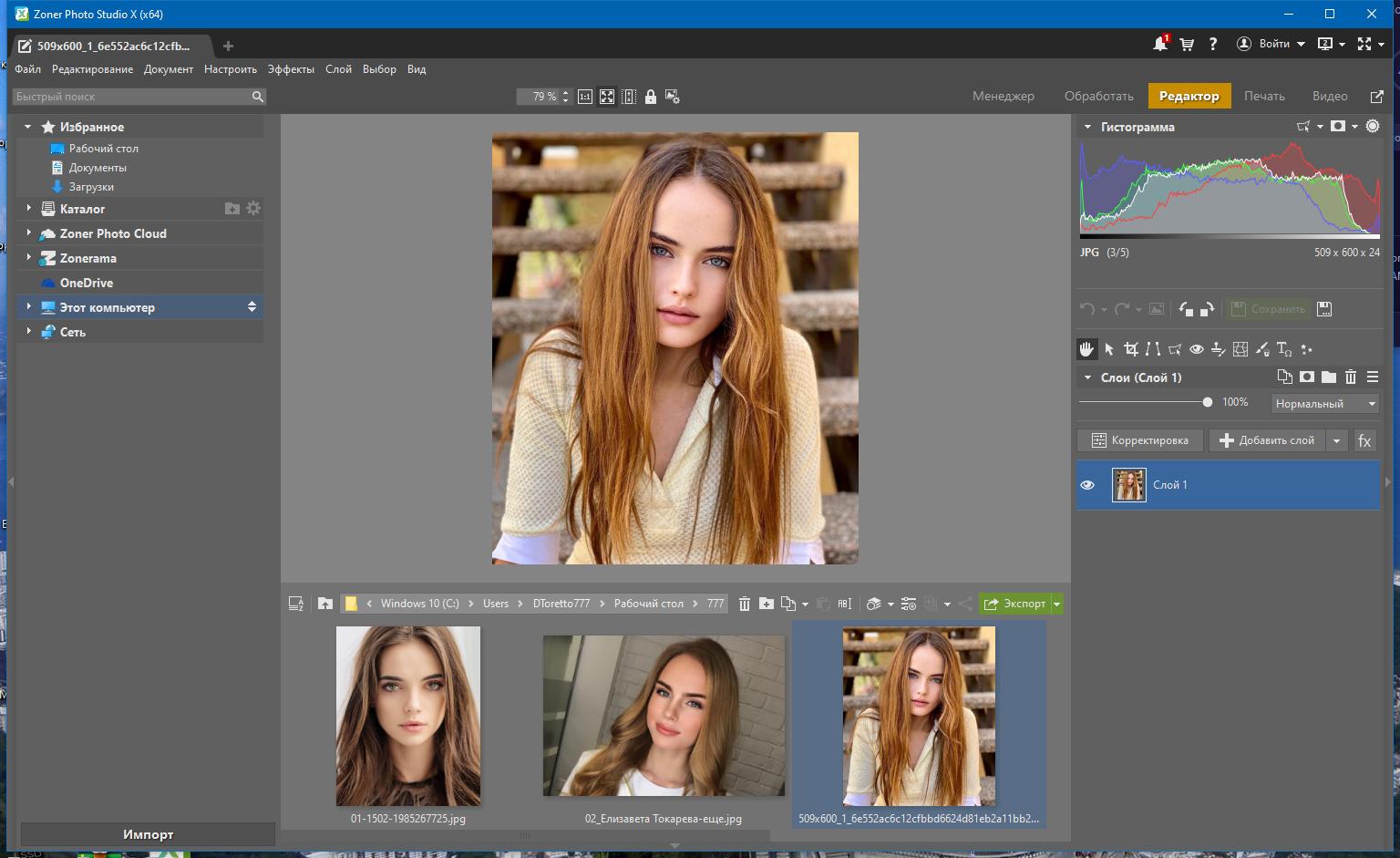
Task: Open the Редактирование menu
Action: (92, 69)
